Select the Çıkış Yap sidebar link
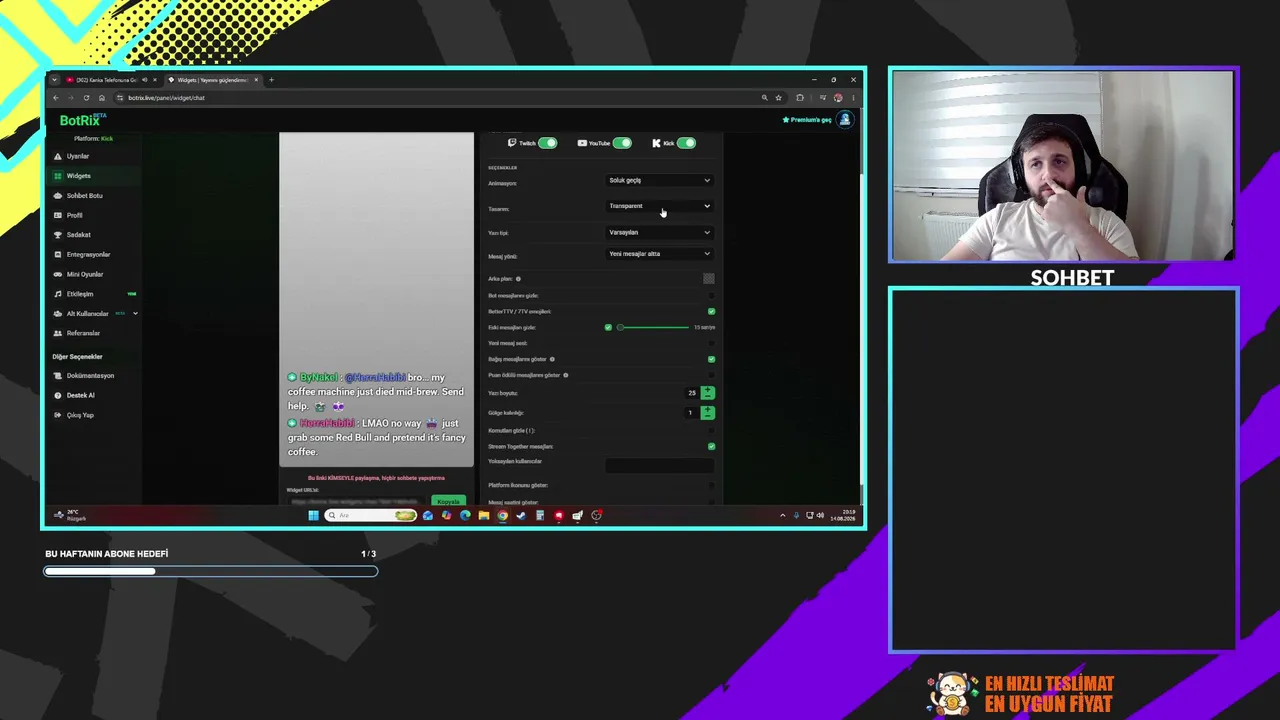The width and height of the screenshot is (1280, 720). 80,415
